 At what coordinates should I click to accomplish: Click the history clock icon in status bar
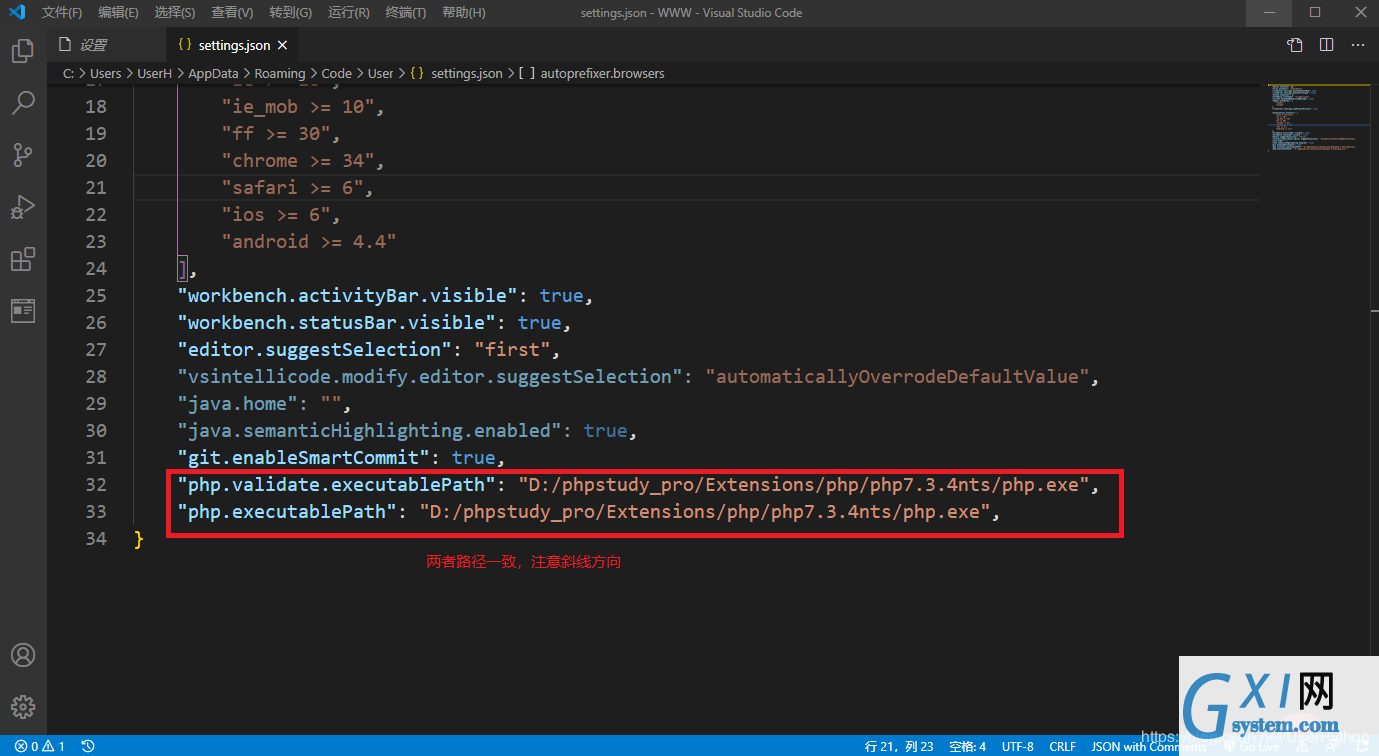[88, 746]
